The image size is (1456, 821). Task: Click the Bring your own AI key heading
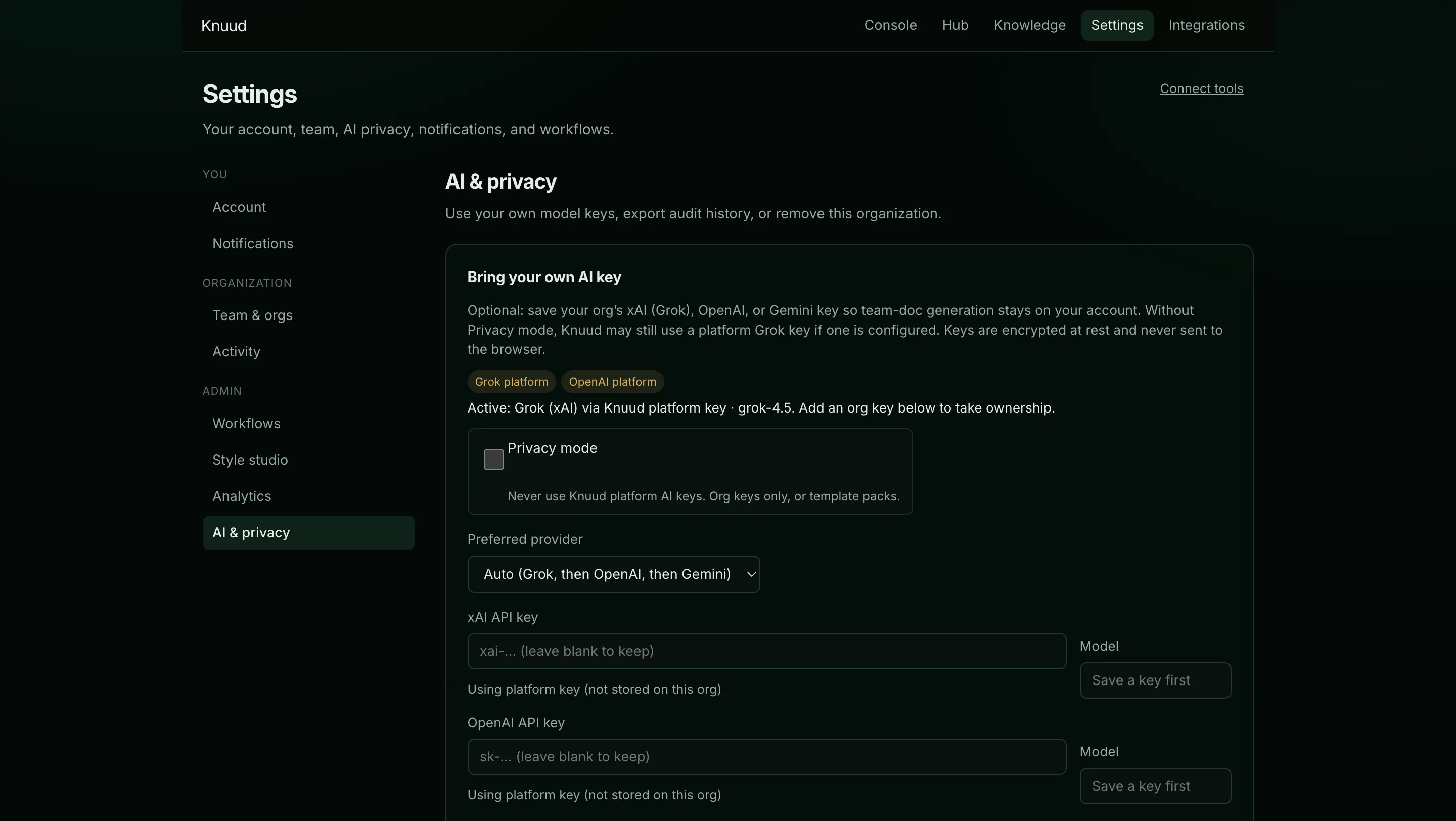click(544, 278)
